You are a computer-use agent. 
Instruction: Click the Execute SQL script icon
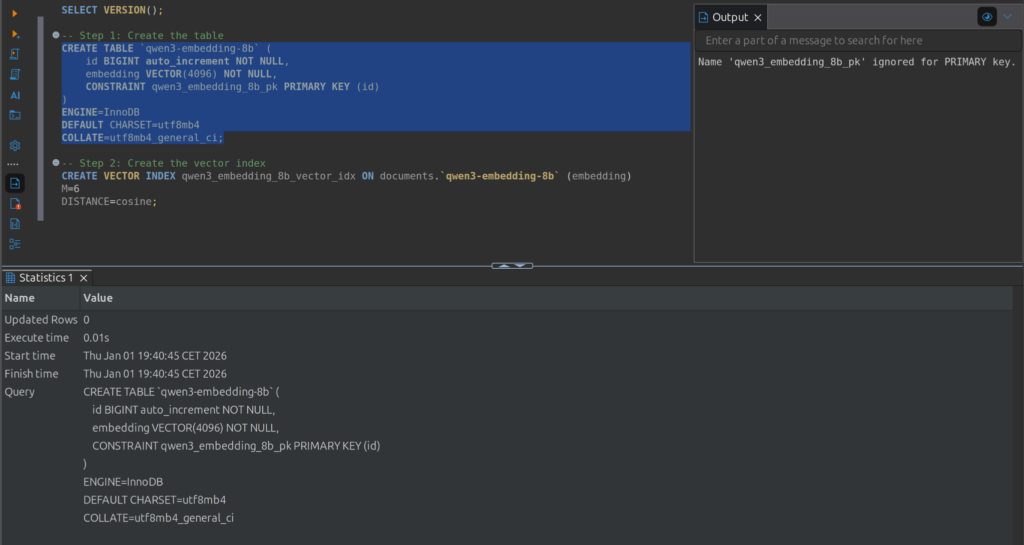click(x=15, y=54)
